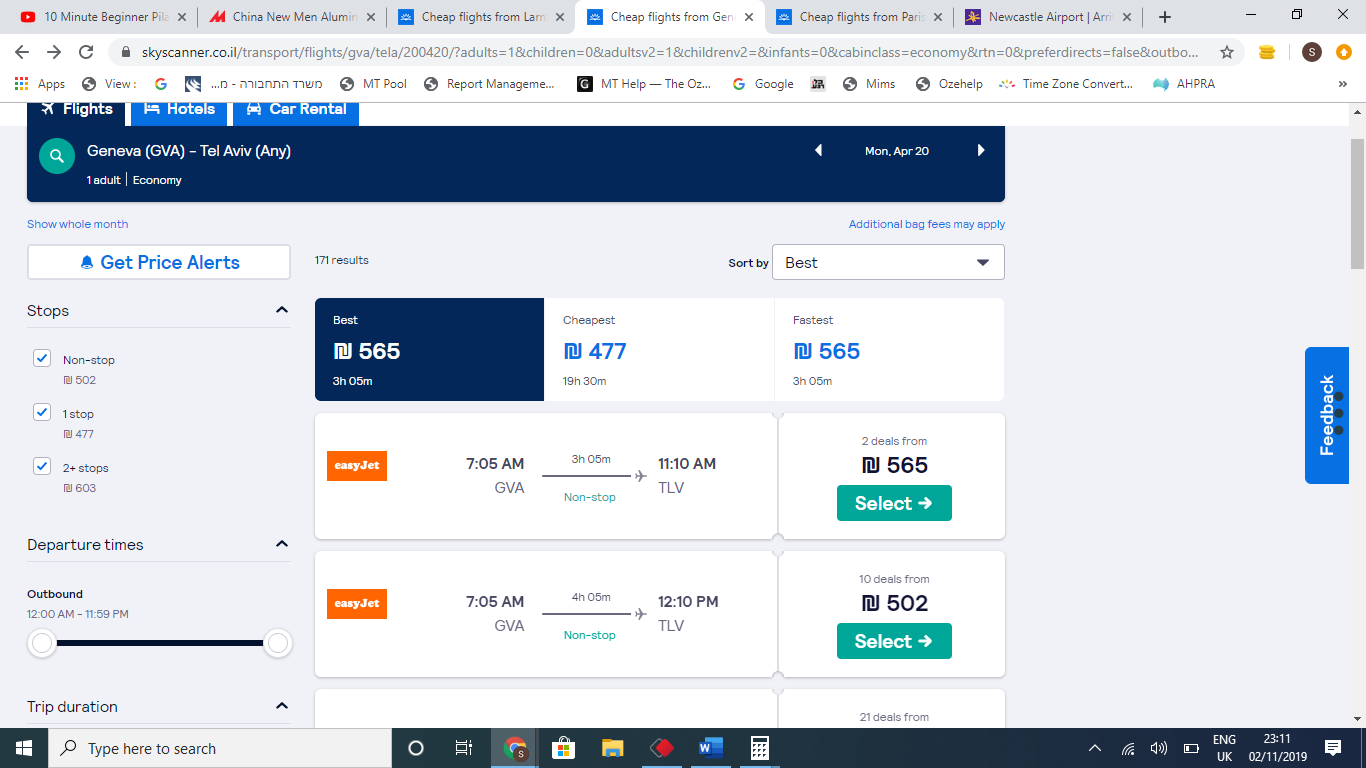1366x768 pixels.
Task: Go to the next date arrow
Action: tap(981, 151)
